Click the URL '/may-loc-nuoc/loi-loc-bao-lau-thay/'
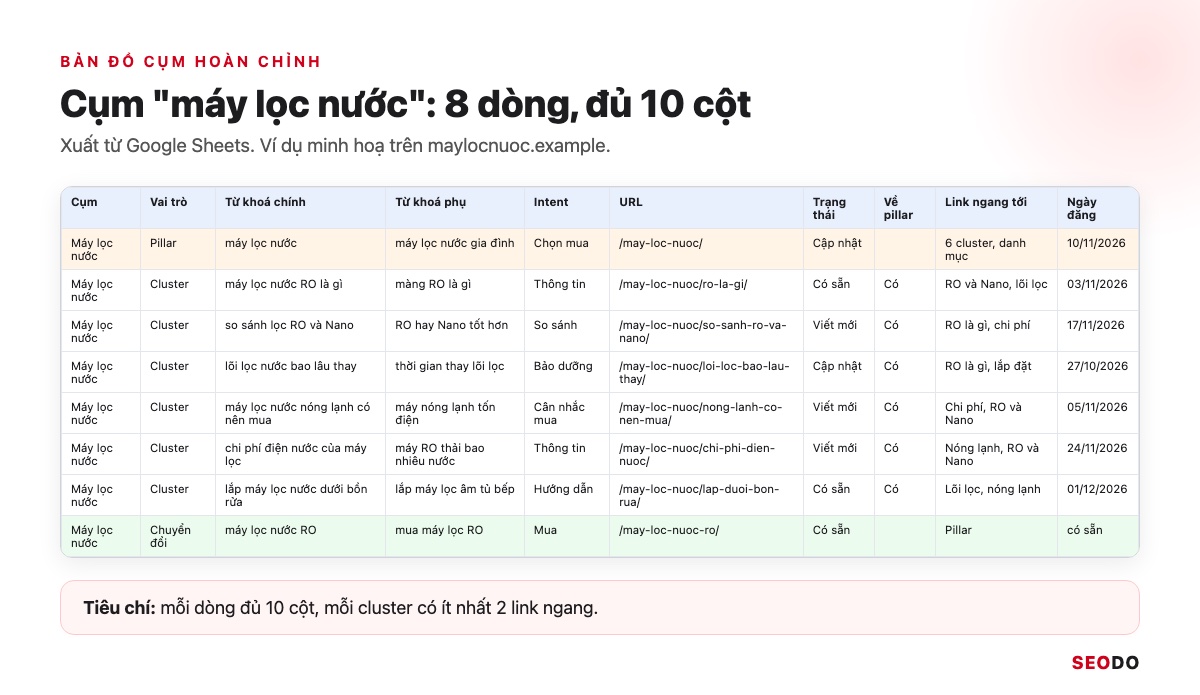The height and width of the screenshot is (695, 1200). (x=704, y=372)
